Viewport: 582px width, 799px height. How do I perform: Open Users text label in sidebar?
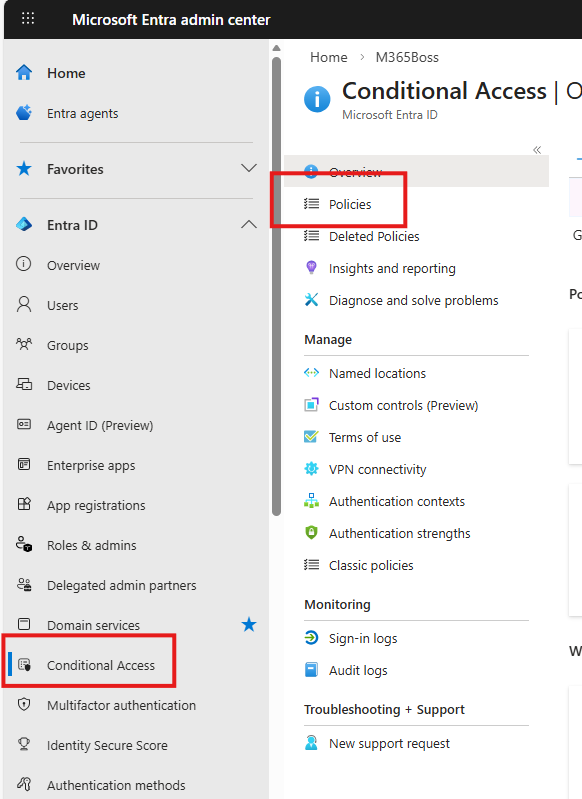(x=63, y=305)
